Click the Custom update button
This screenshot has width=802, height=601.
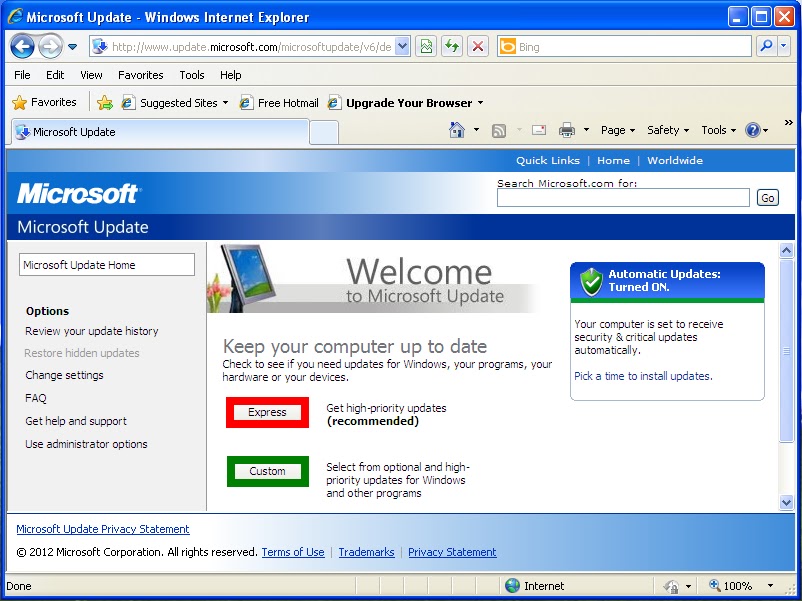point(268,471)
